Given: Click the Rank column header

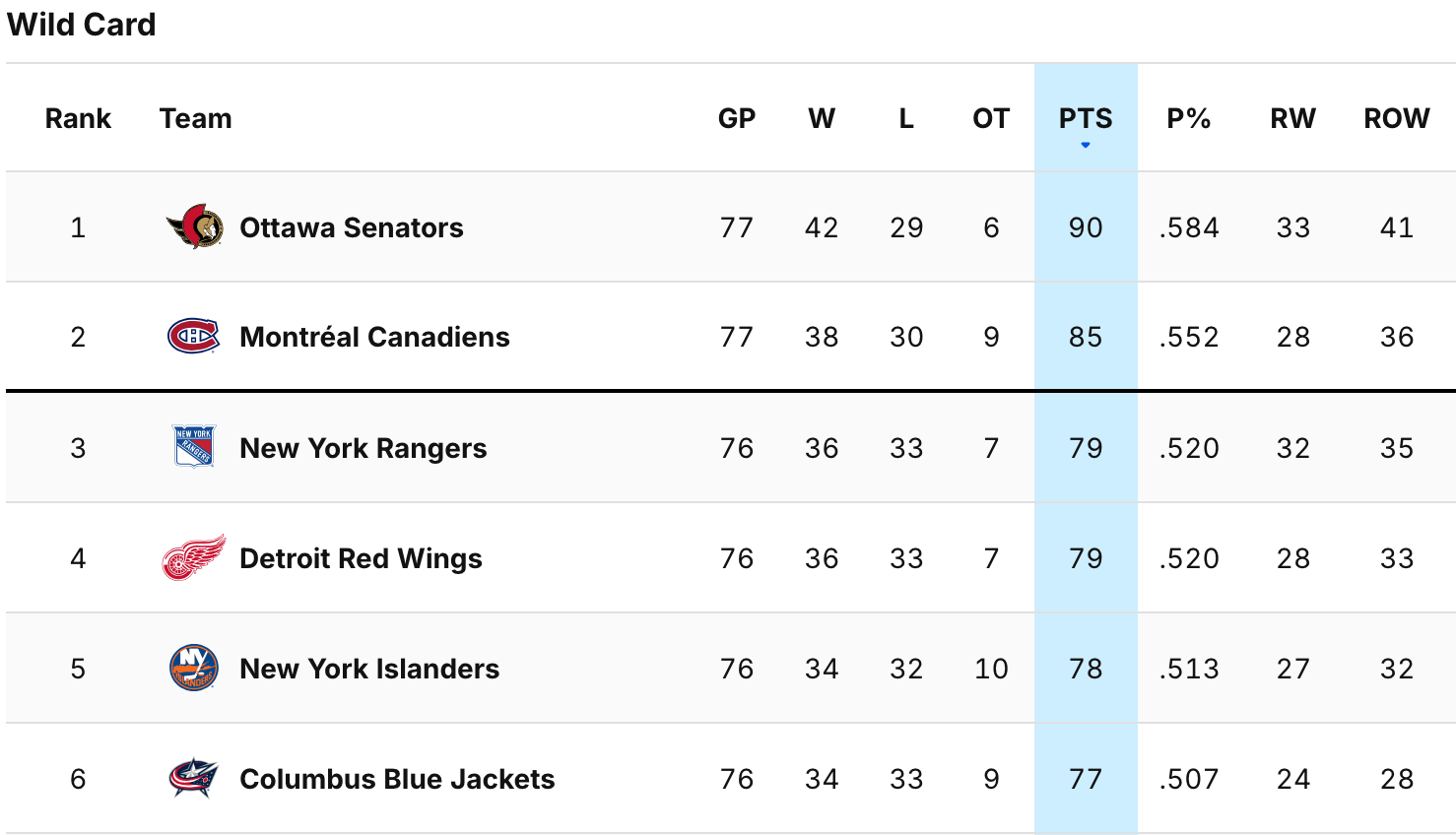Looking at the screenshot, I should coord(78,118).
